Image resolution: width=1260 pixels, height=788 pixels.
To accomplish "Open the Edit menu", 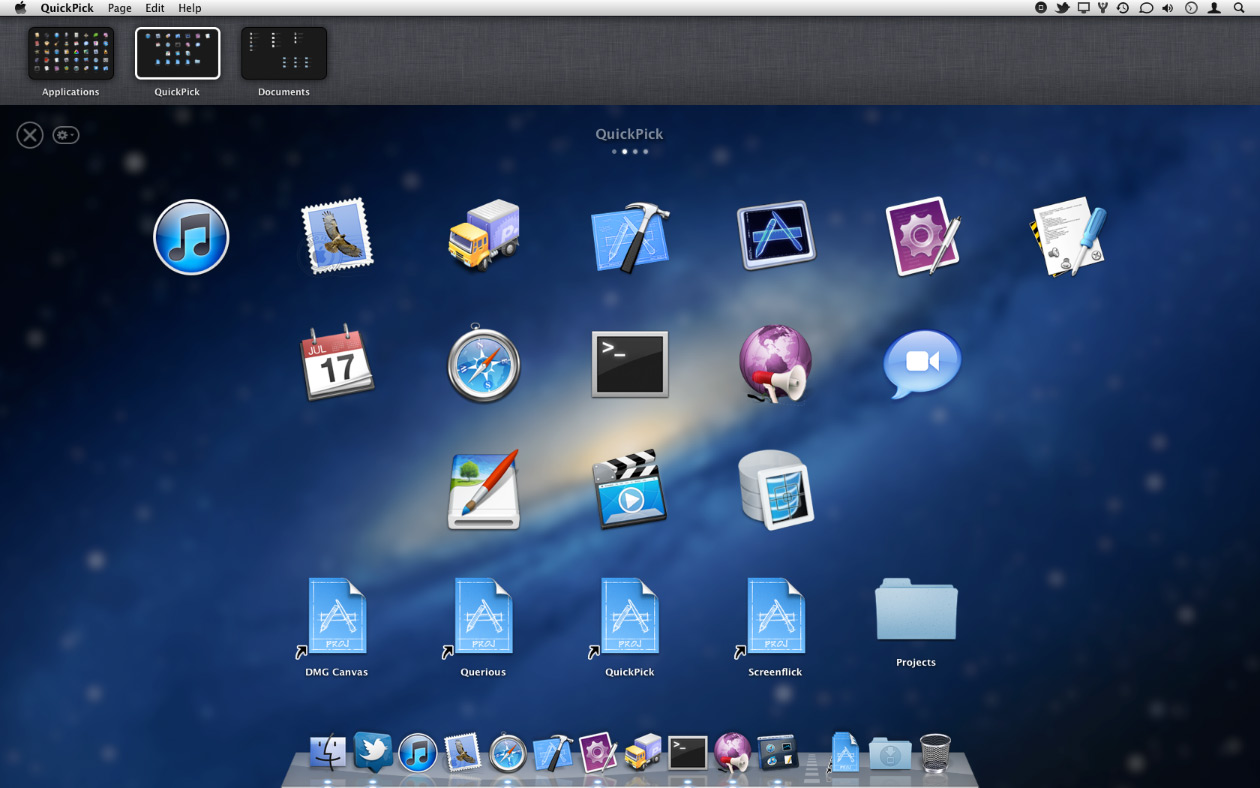I will [x=155, y=8].
